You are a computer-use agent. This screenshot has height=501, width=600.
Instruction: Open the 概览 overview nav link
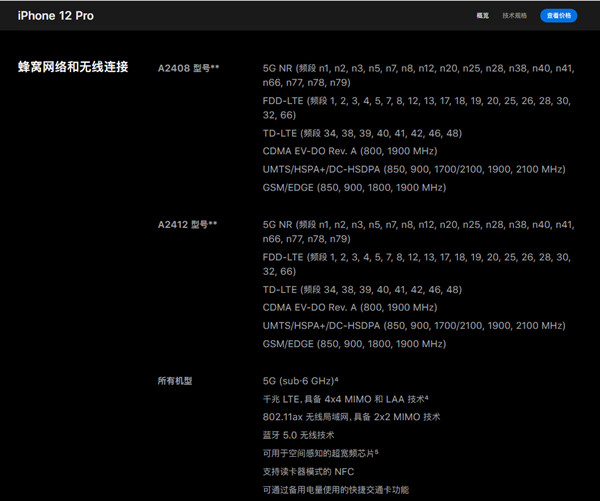point(483,16)
